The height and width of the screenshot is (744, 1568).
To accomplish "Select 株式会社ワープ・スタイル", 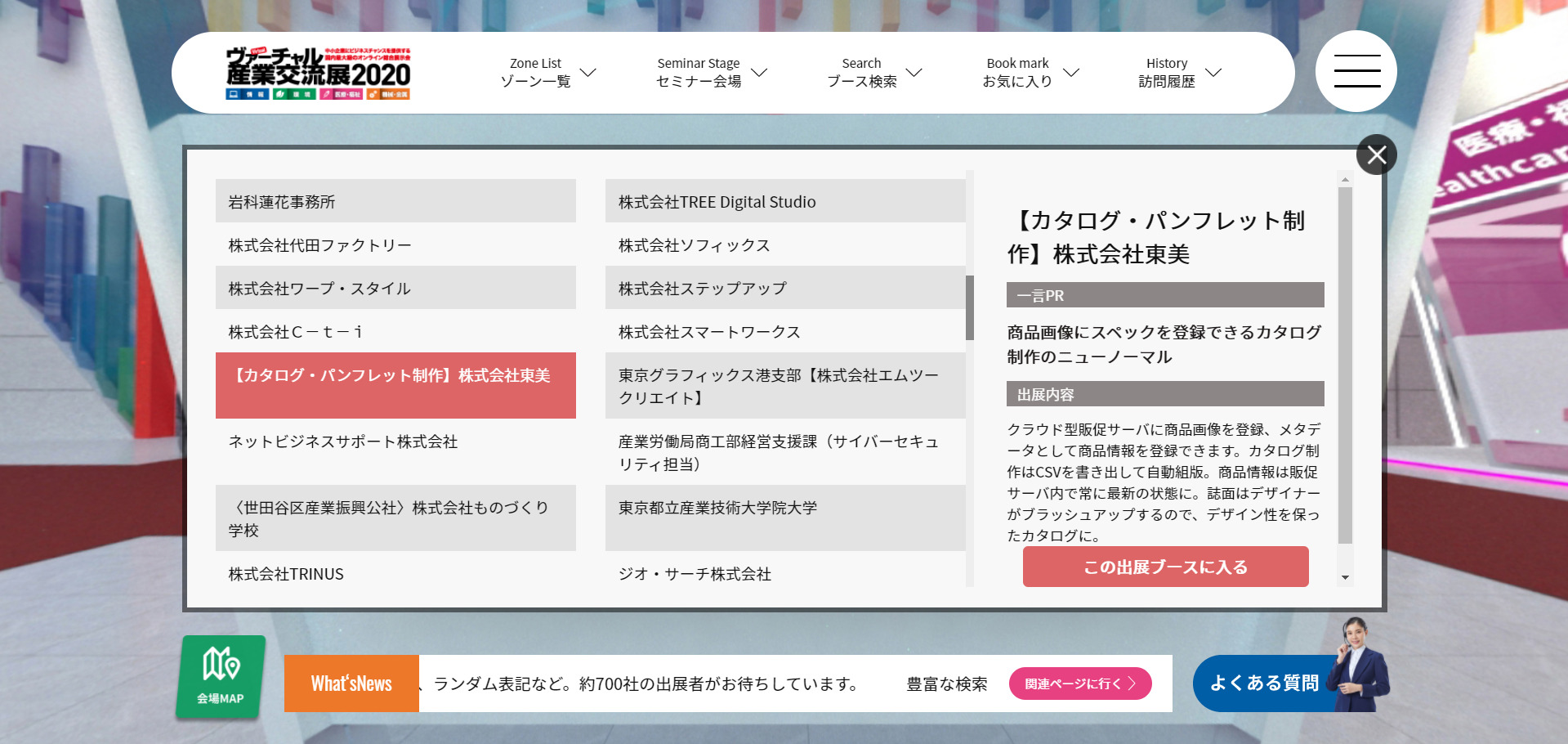I will (x=395, y=288).
